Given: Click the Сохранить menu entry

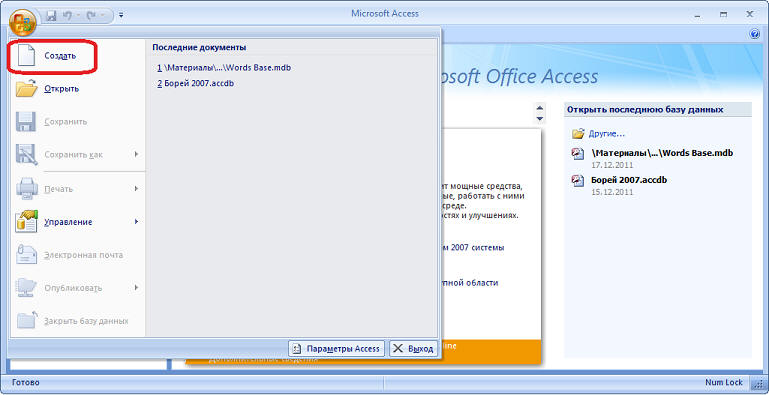Looking at the screenshot, I should point(77,122).
